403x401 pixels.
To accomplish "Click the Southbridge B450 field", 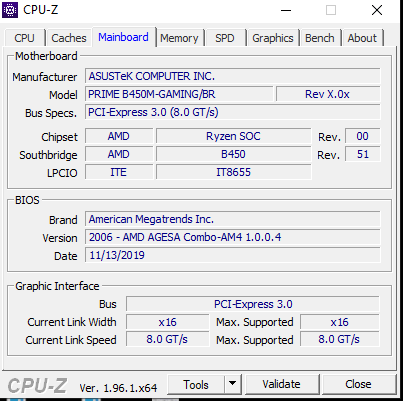I will 233,154.
